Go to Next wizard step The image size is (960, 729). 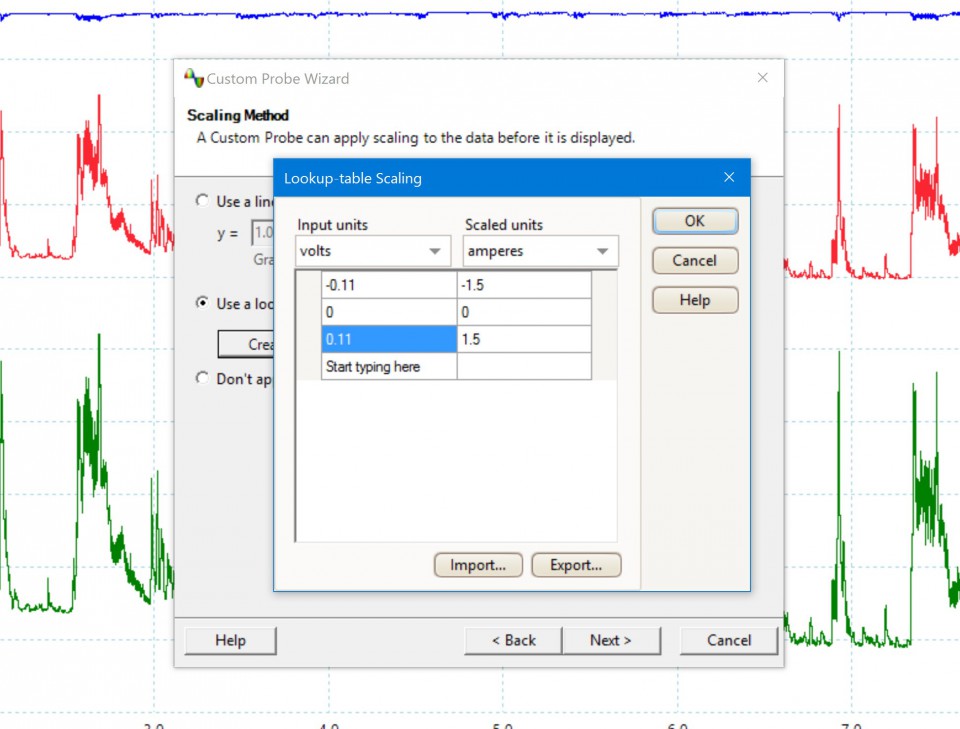click(610, 640)
